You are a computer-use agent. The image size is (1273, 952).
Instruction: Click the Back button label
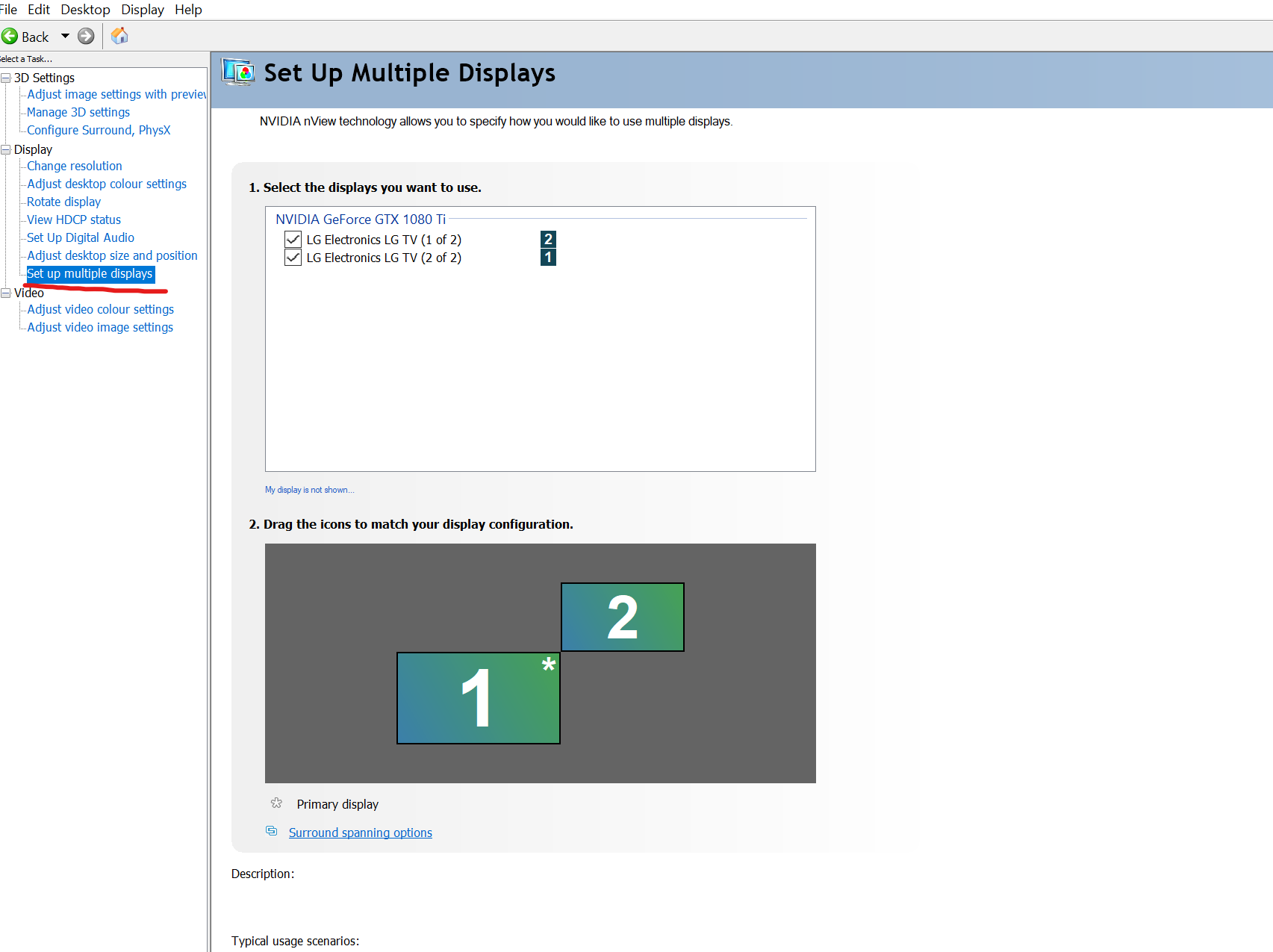35,37
